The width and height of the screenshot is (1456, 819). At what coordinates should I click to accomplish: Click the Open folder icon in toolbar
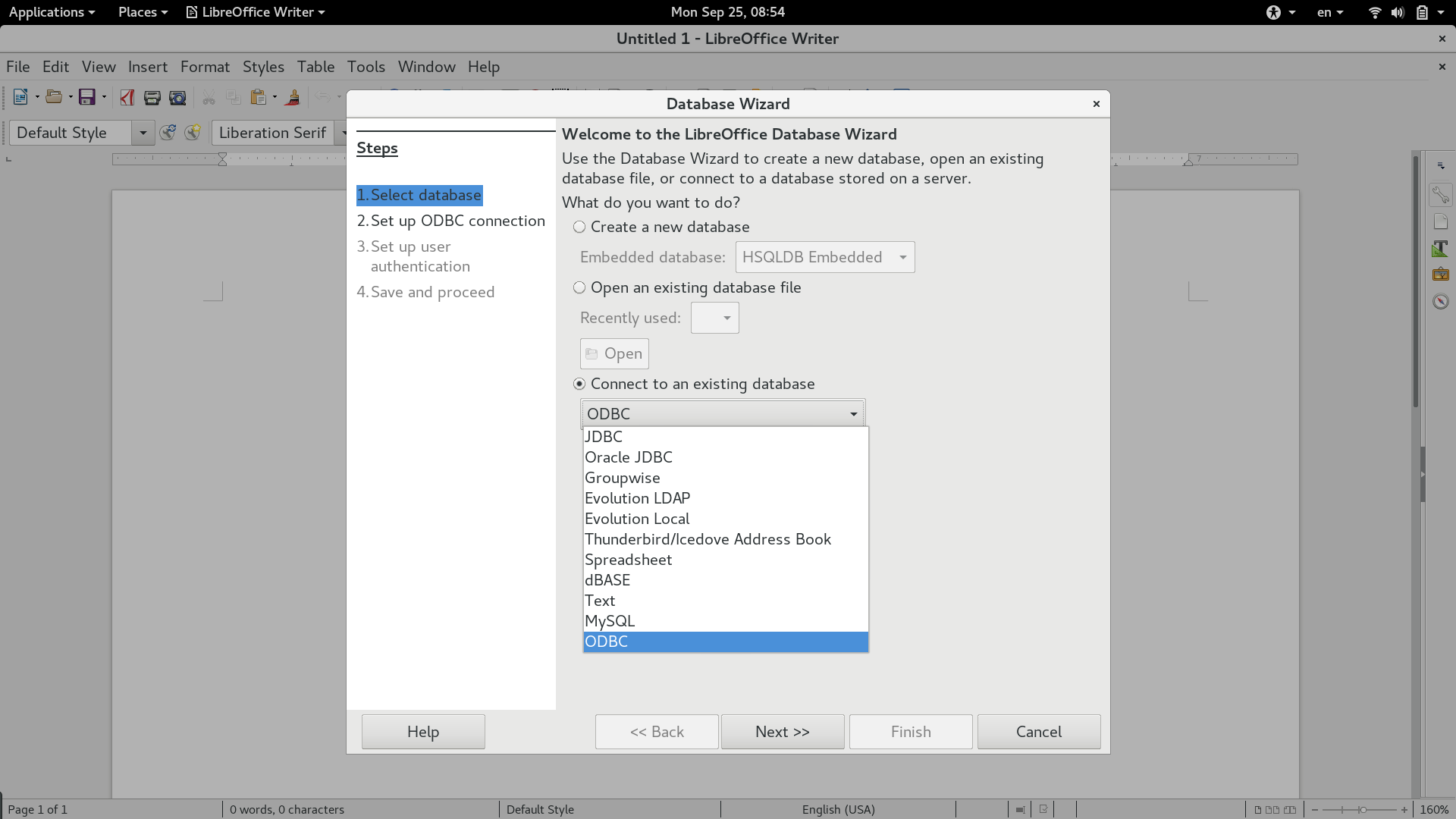coord(54,97)
